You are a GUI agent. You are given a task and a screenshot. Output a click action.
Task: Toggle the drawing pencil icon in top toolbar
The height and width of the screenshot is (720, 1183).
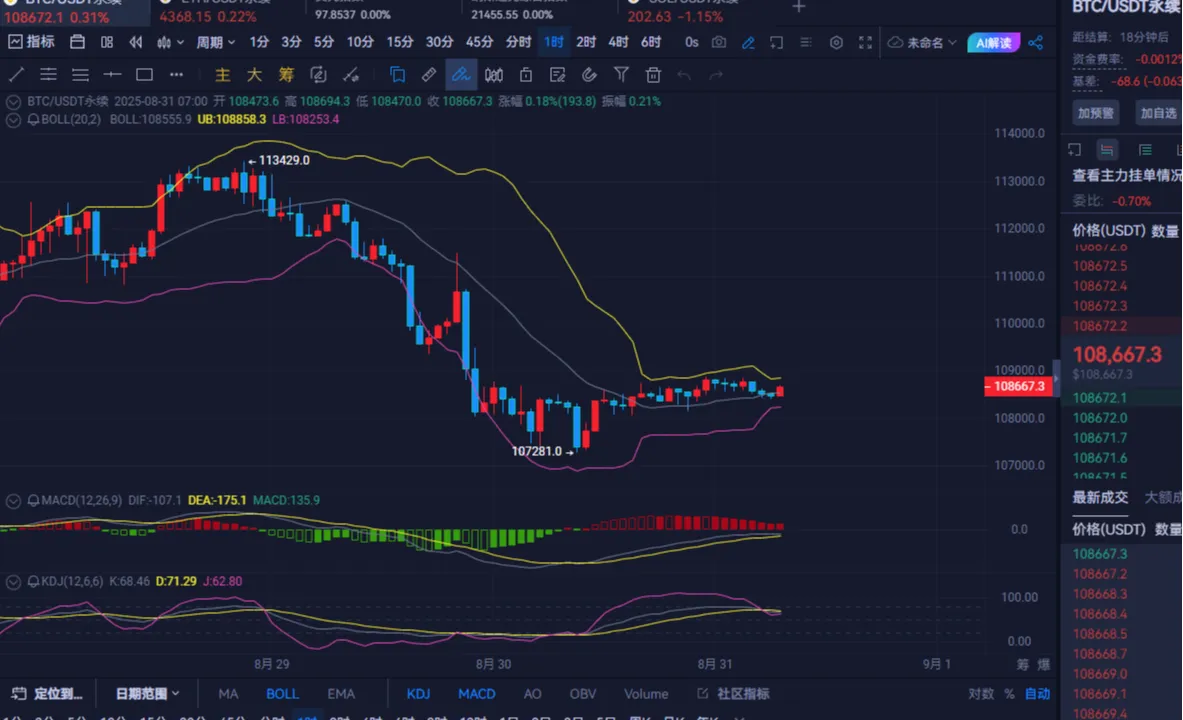[x=748, y=42]
